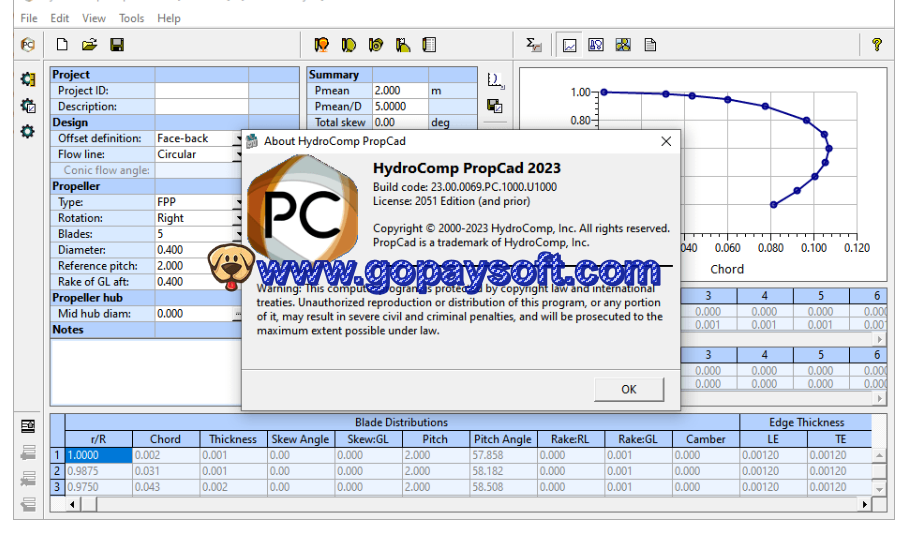
Task: Open the Offset definition Face-back dropdown
Action: pos(238,139)
